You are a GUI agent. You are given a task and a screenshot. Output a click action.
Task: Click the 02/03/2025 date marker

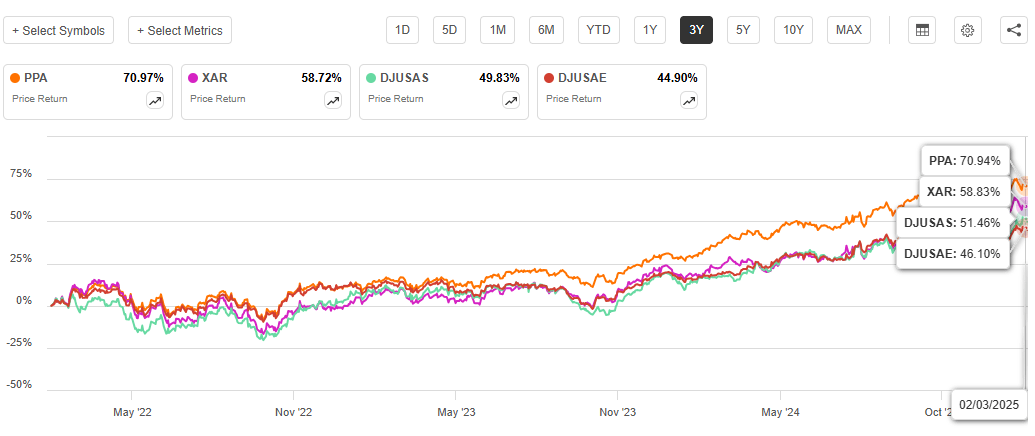coord(989,404)
